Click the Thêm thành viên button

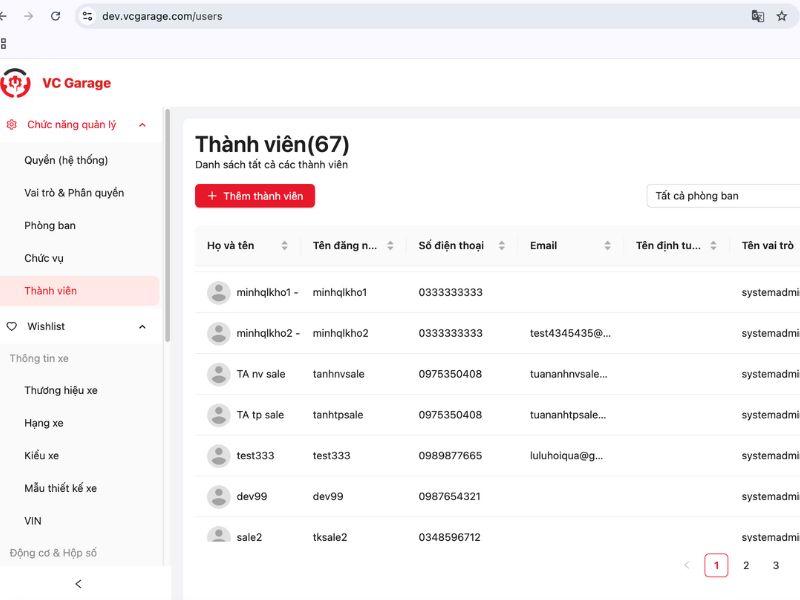[x=255, y=196]
